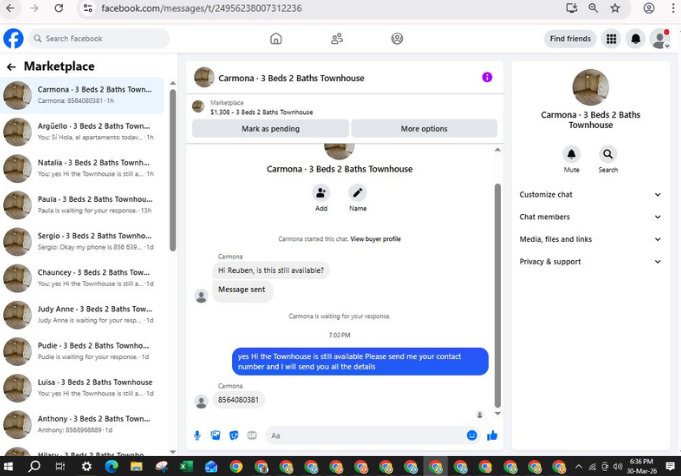Image resolution: width=681 pixels, height=476 pixels.
Task: Bookmark this page with star icon
Action: click(x=615, y=8)
